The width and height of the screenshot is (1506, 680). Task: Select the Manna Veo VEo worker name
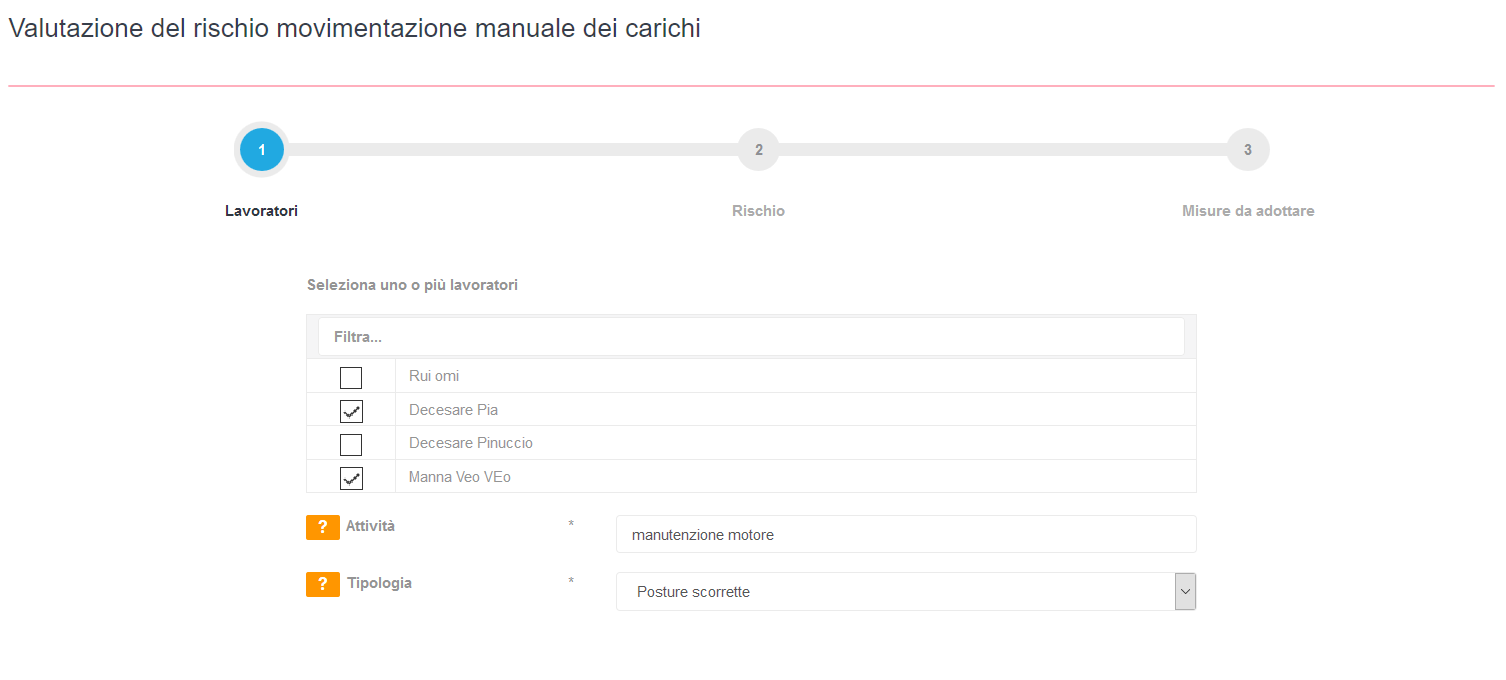pos(460,477)
